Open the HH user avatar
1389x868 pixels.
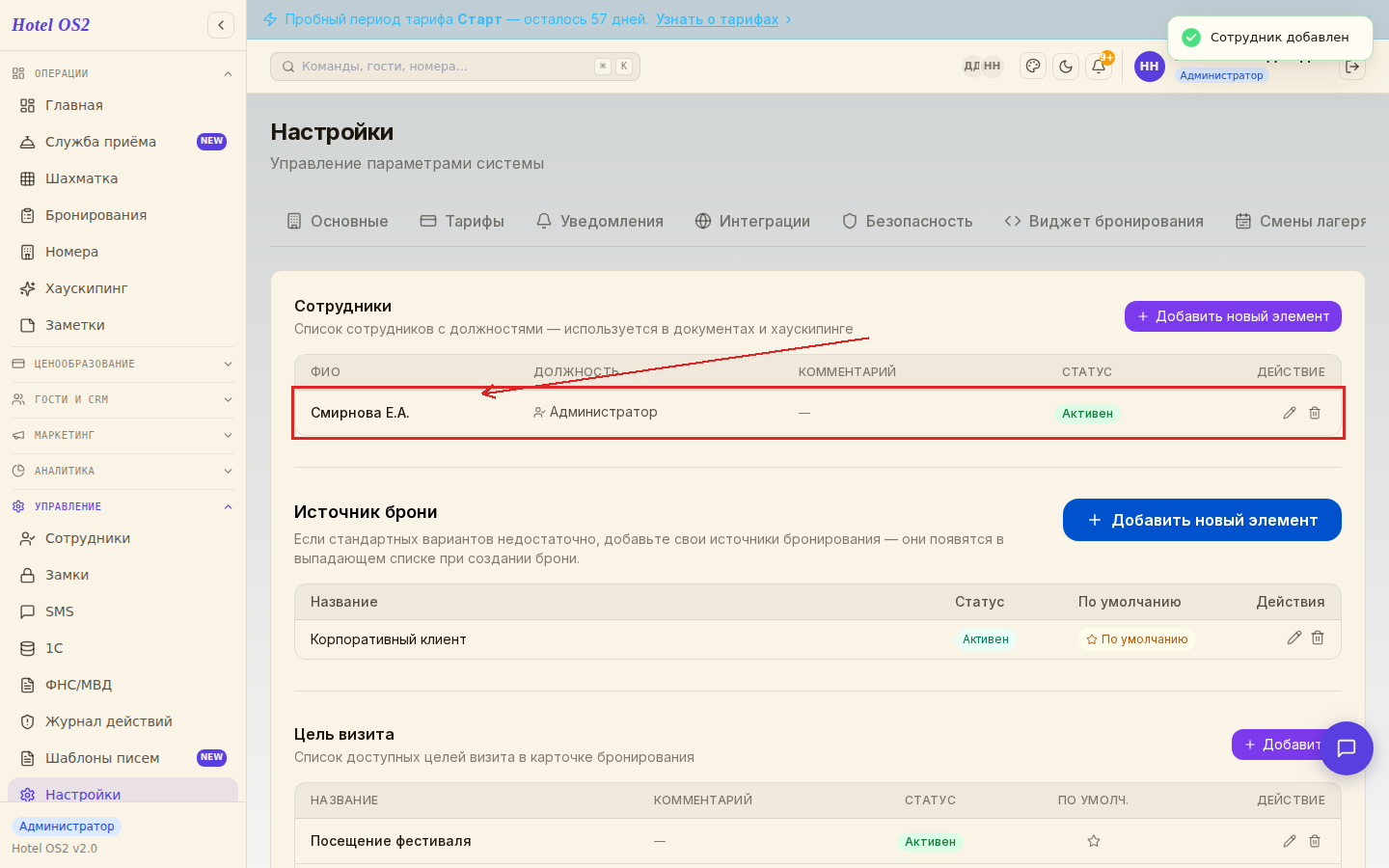point(1149,67)
